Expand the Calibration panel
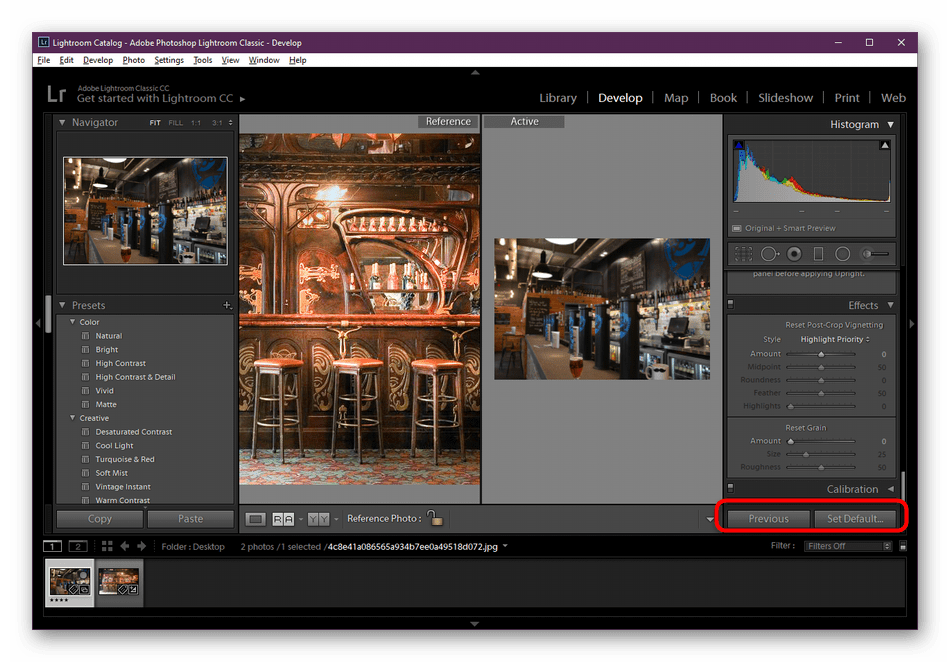950x662 pixels. point(891,489)
